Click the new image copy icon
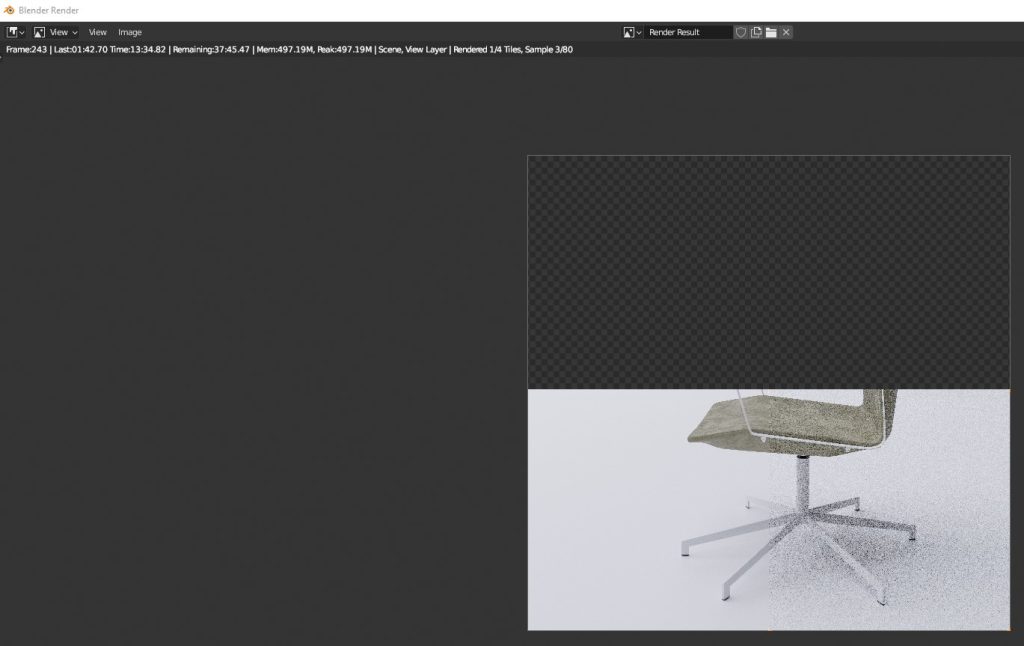The image size is (1024, 646). tap(756, 32)
